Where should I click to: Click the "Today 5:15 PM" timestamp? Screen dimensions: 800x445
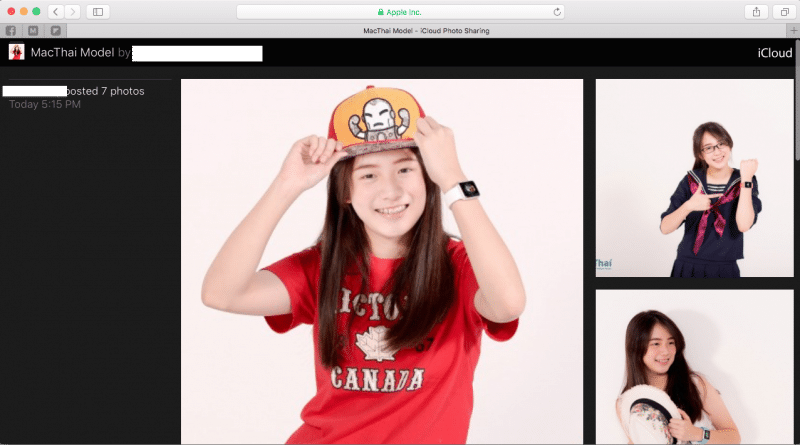point(45,105)
